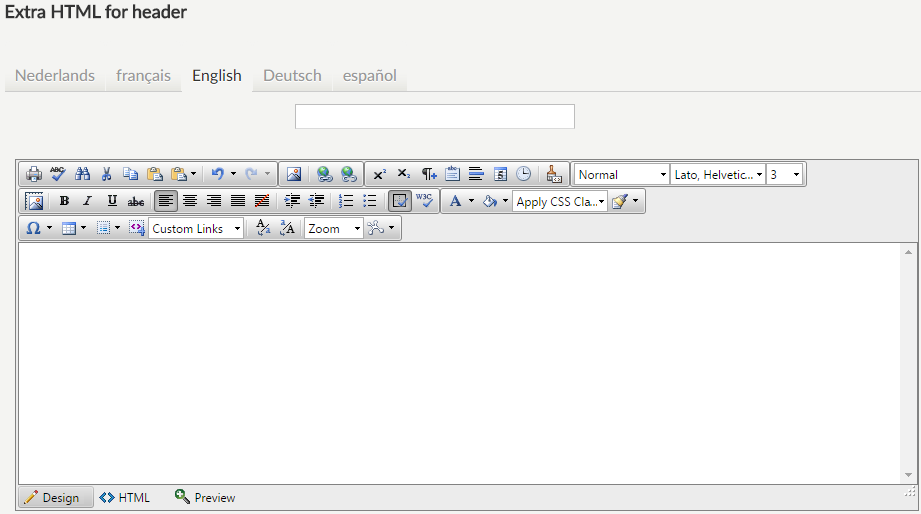
Task: Toggle center alignment
Action: (x=190, y=201)
